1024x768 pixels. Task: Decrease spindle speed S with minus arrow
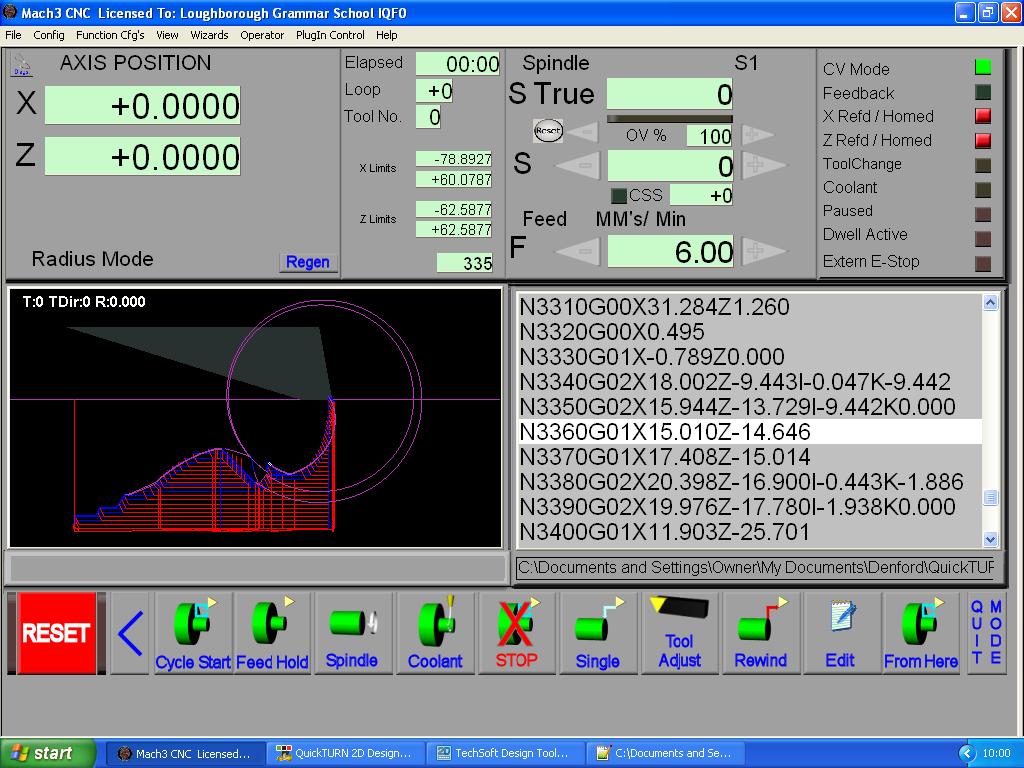coord(577,166)
